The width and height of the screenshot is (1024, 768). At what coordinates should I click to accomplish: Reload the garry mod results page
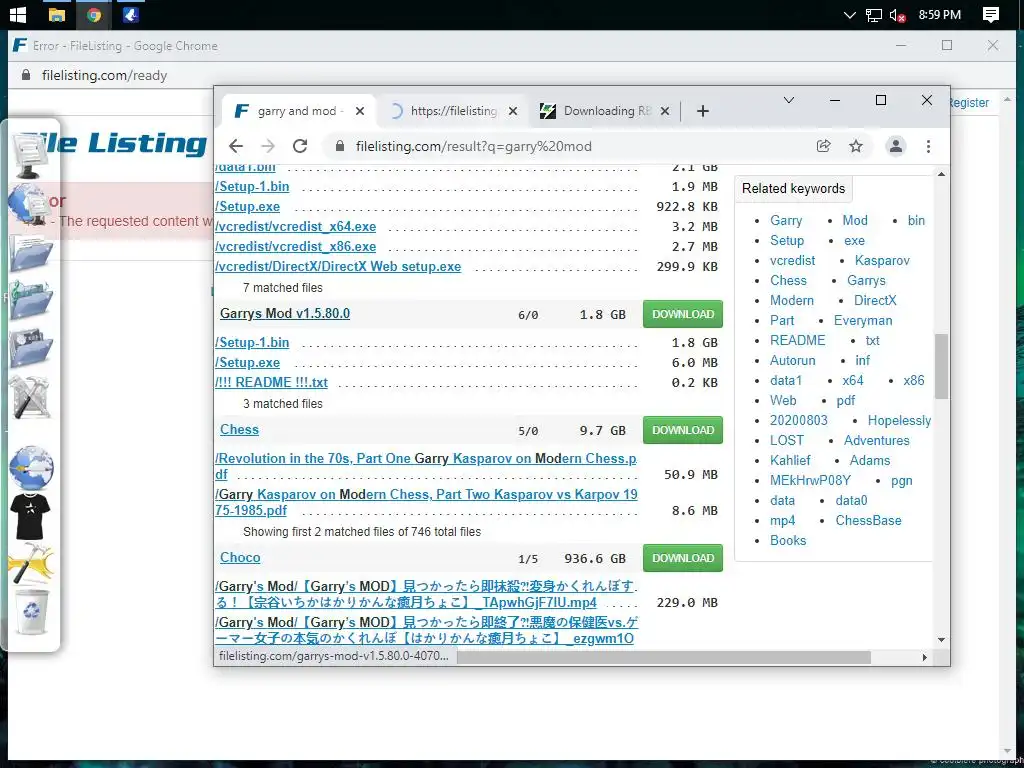300,146
